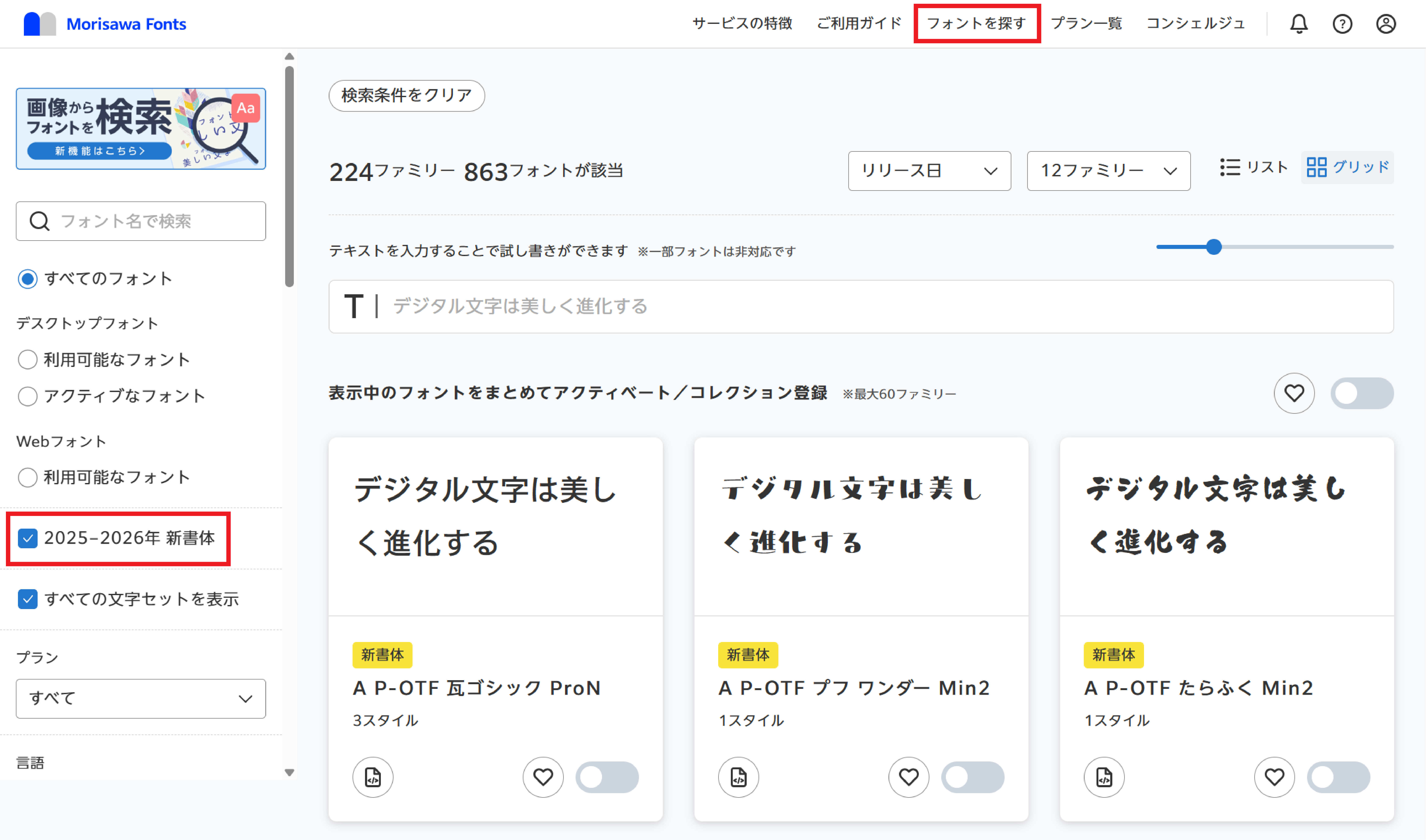Open the user account icon
Screen dimensions: 1426x840
1386,24
